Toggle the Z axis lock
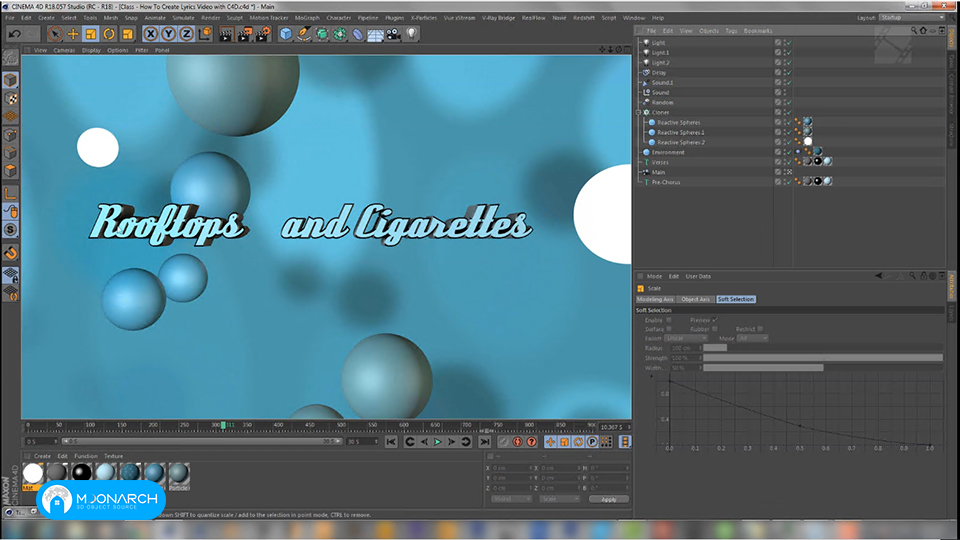 point(186,34)
